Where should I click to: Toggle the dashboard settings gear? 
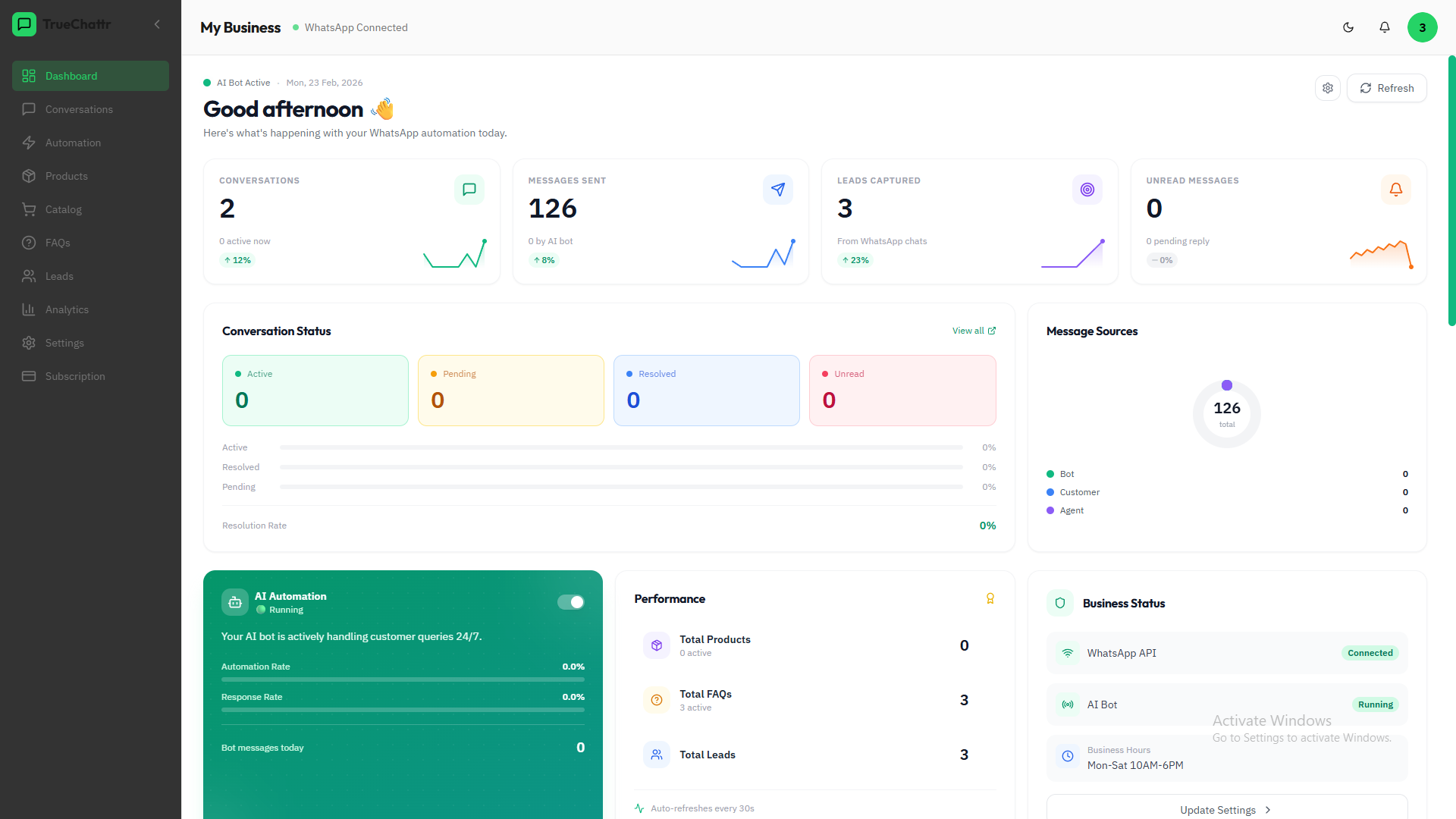(1327, 88)
